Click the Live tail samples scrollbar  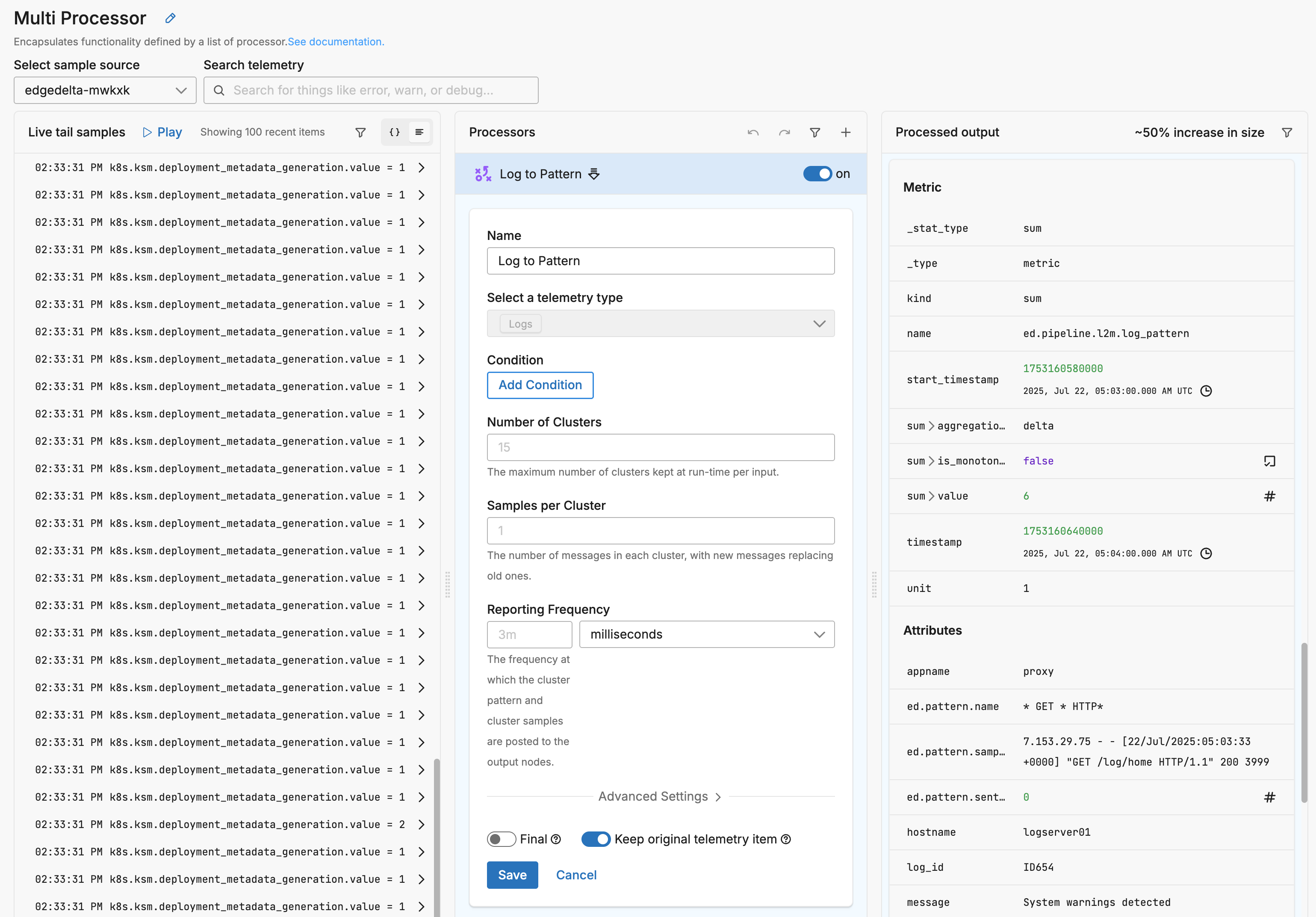pos(437,837)
